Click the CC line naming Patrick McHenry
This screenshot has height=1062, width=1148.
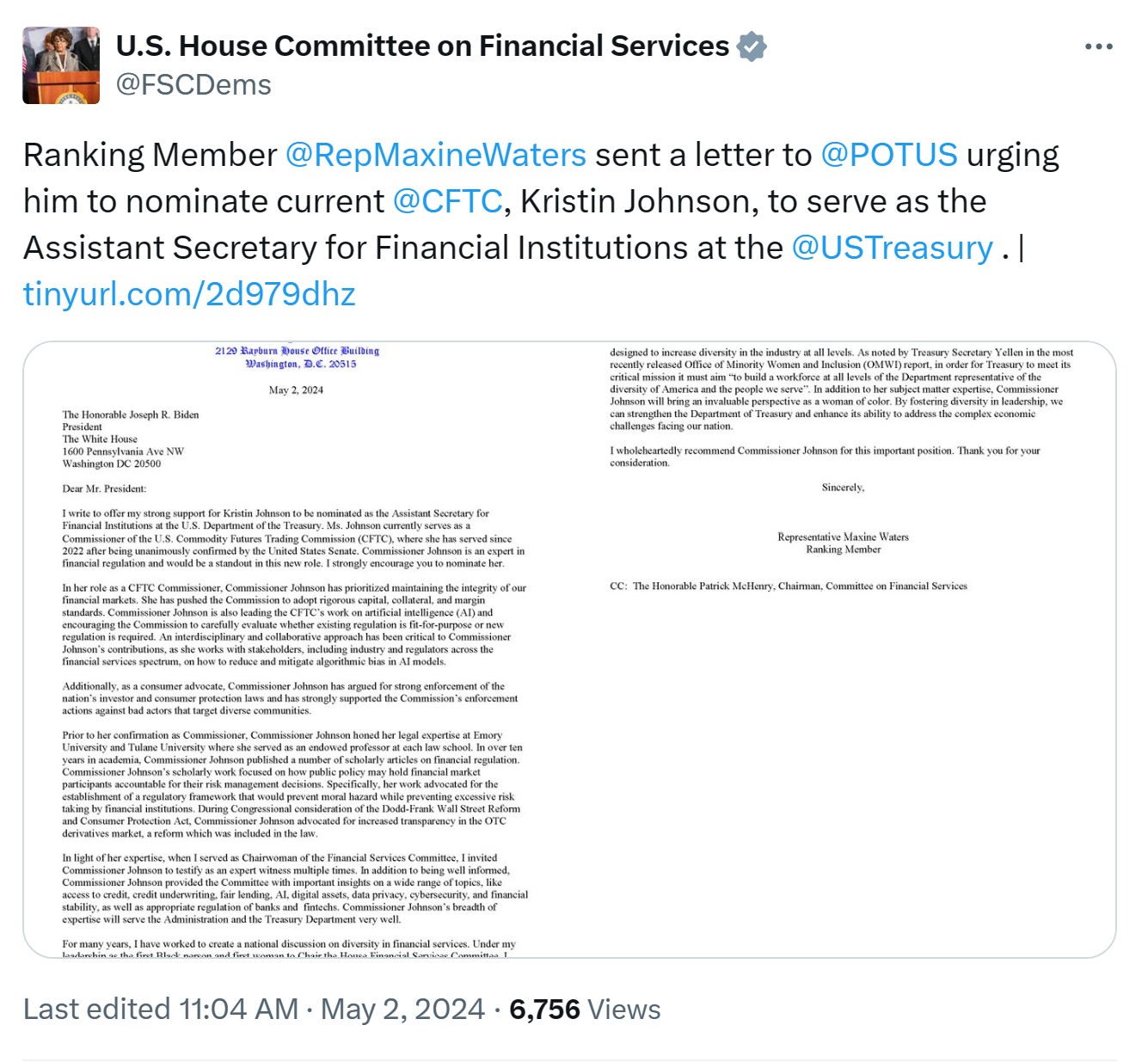click(x=789, y=586)
